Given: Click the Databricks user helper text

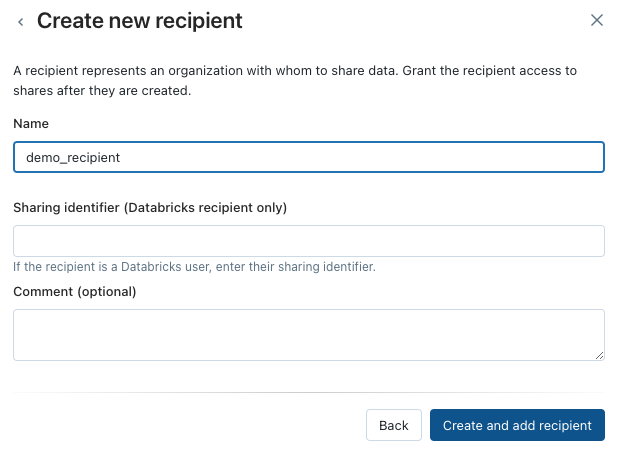Looking at the screenshot, I should (194, 267).
